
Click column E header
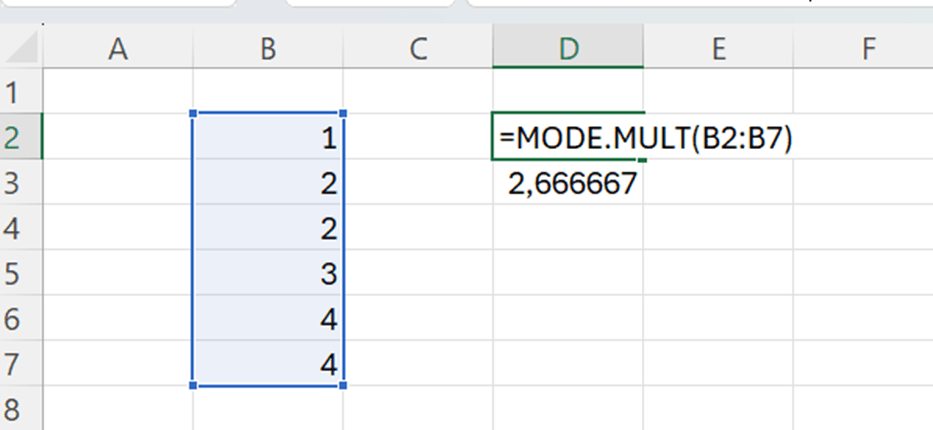tap(717, 48)
